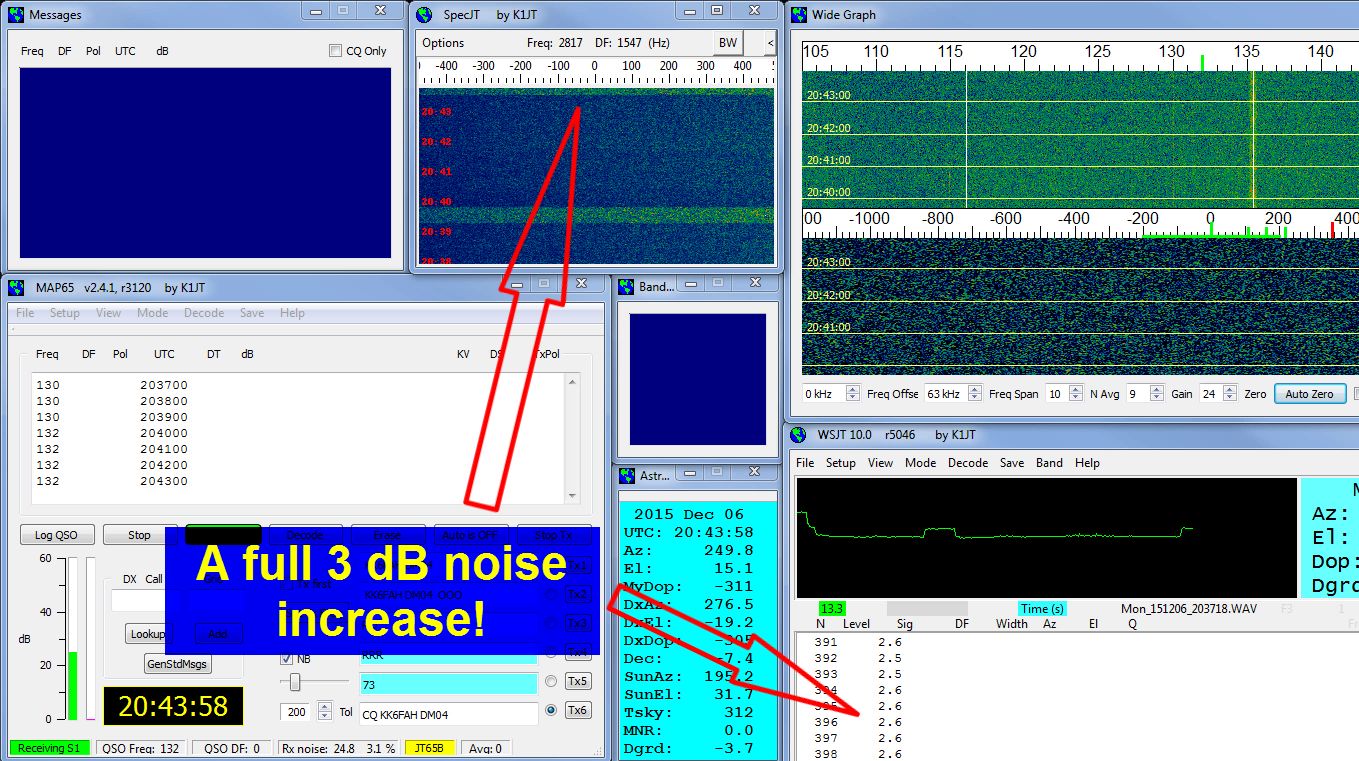The width and height of the screenshot is (1359, 761).
Task: Click the MAP65 title bar globe icon
Action: tap(16, 288)
